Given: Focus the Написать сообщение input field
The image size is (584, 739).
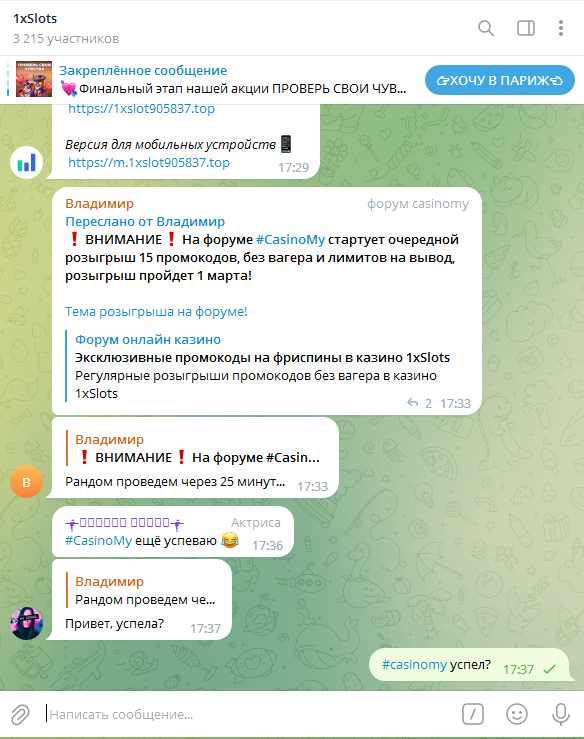Looking at the screenshot, I should [250, 714].
